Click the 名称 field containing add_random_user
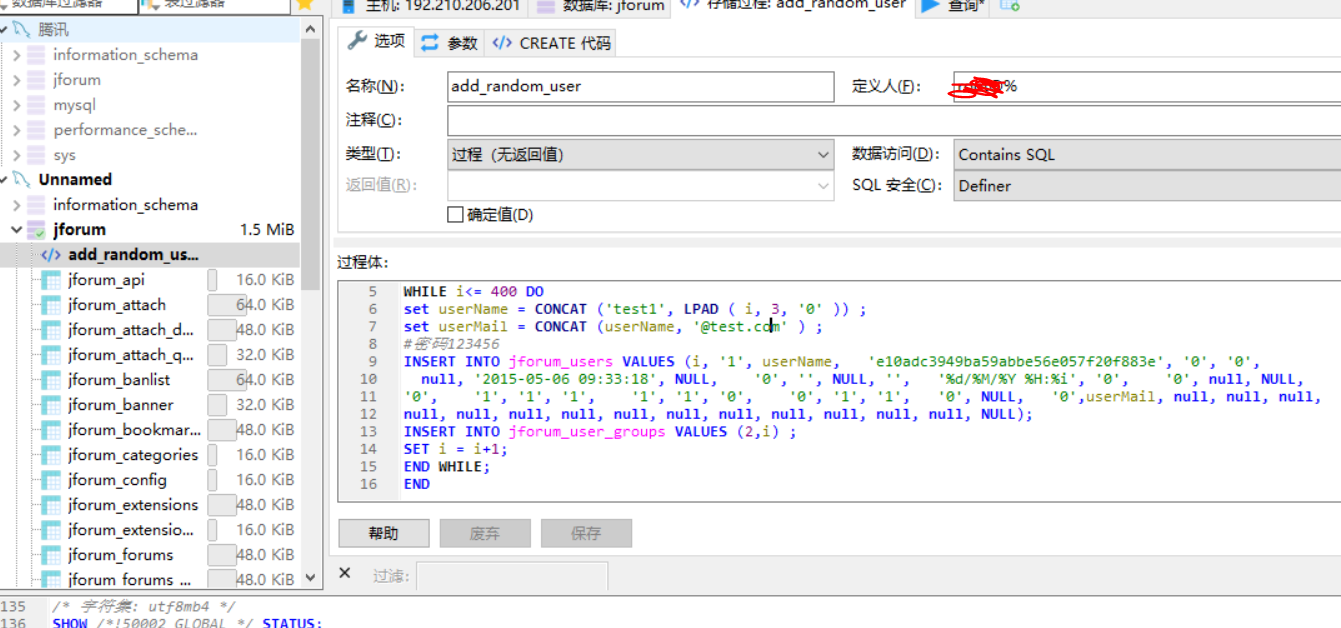Viewport: 1341px width, 628px height. click(x=640, y=86)
